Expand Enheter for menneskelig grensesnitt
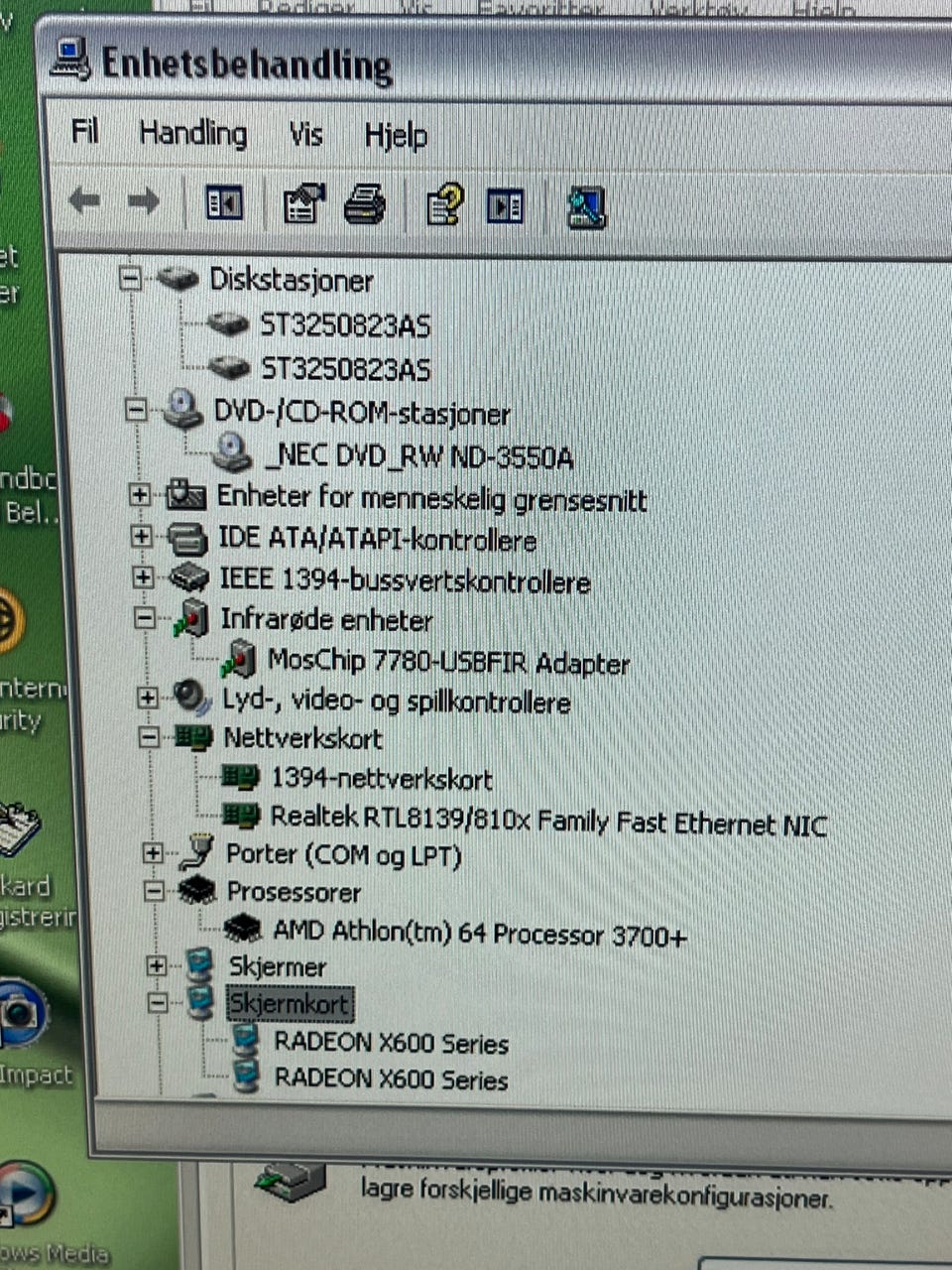This screenshot has height=1270, width=952. coord(140,493)
